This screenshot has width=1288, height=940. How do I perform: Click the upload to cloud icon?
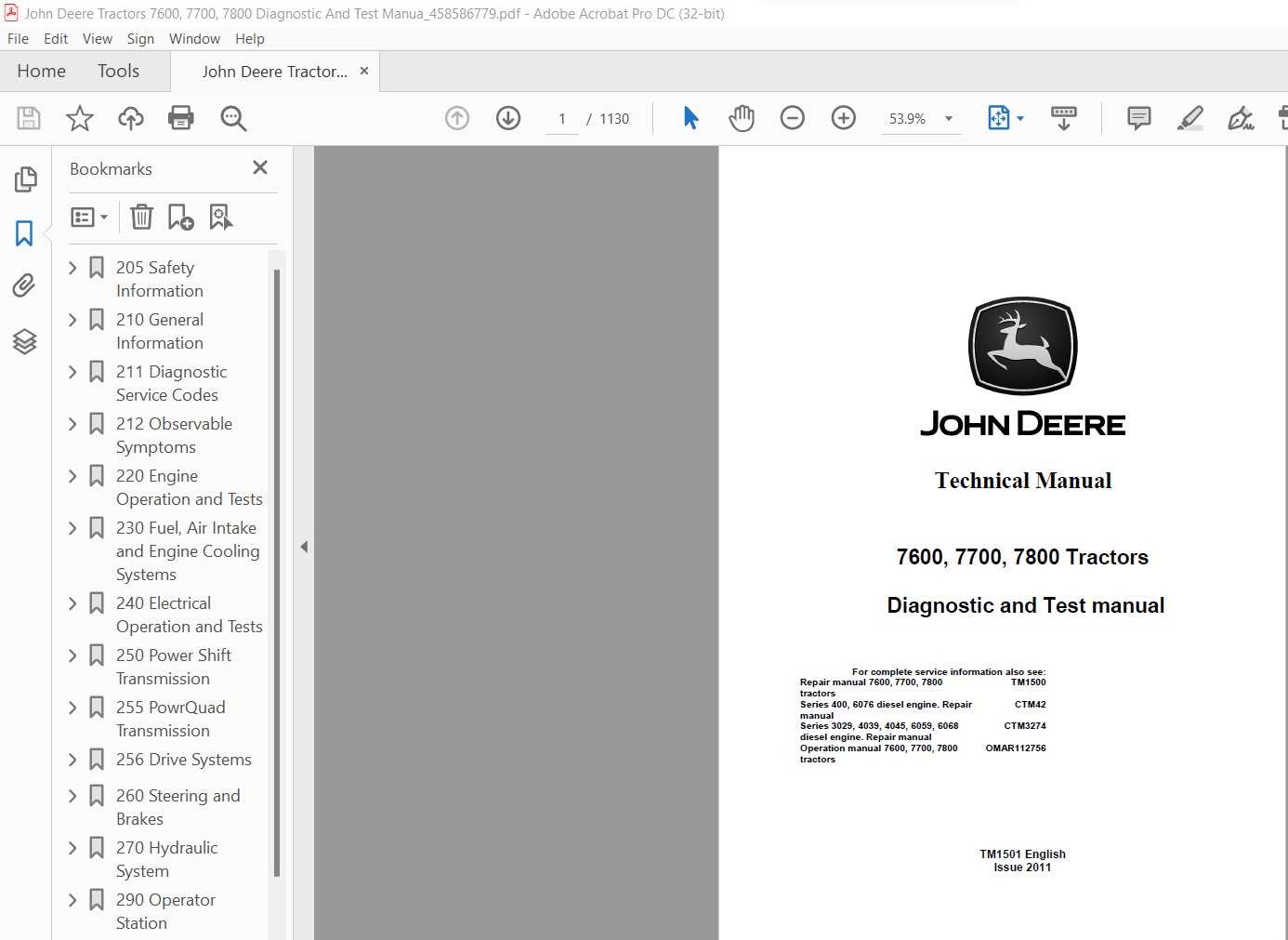pos(131,118)
